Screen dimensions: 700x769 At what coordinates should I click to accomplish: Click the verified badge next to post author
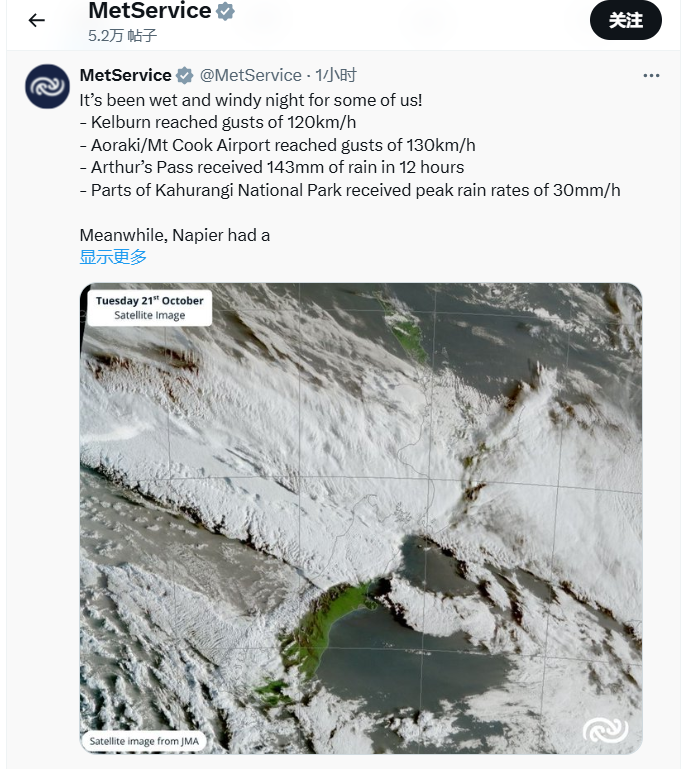[185, 75]
